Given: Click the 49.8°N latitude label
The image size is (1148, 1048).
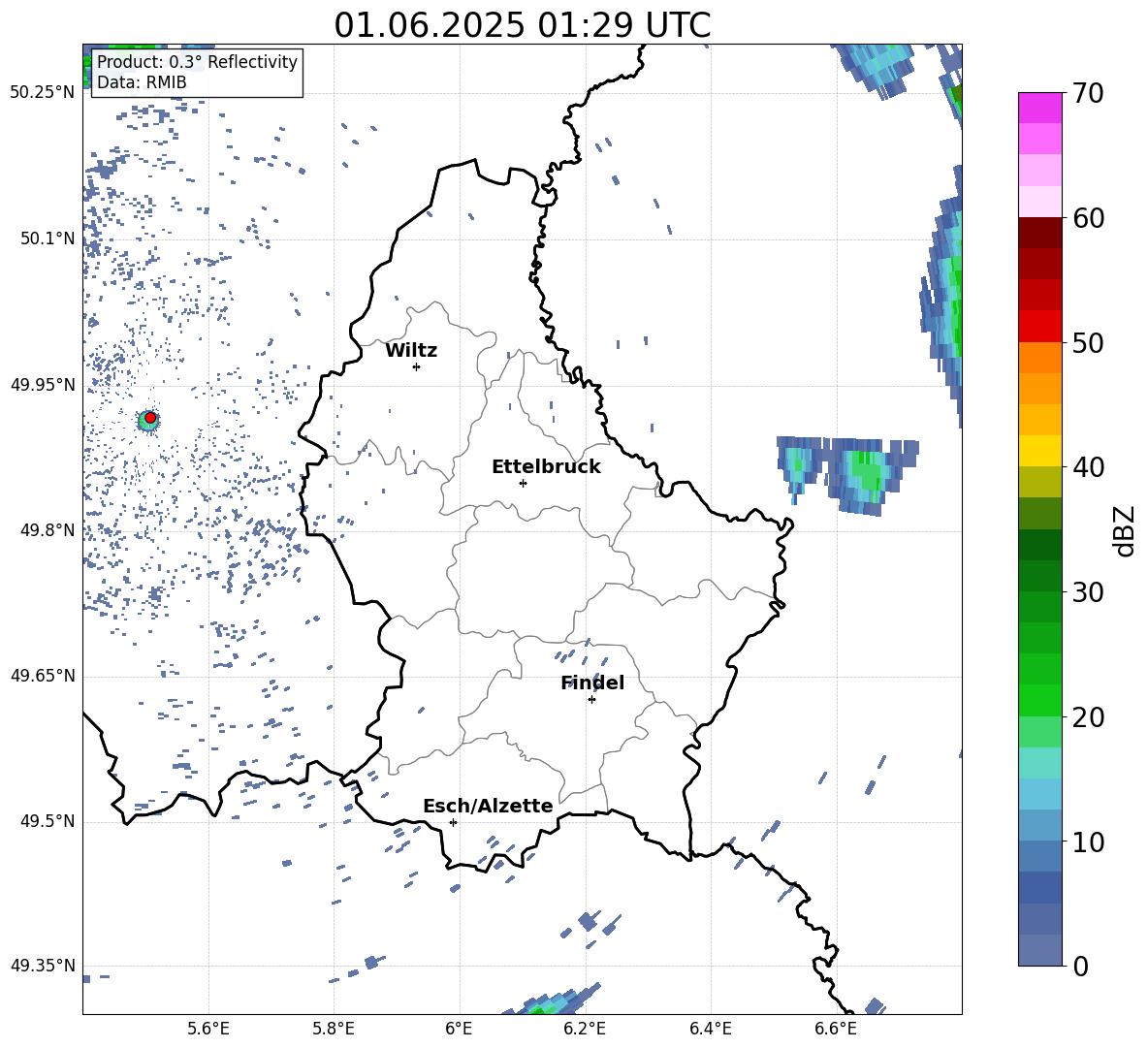Looking at the screenshot, I should pos(48,530).
